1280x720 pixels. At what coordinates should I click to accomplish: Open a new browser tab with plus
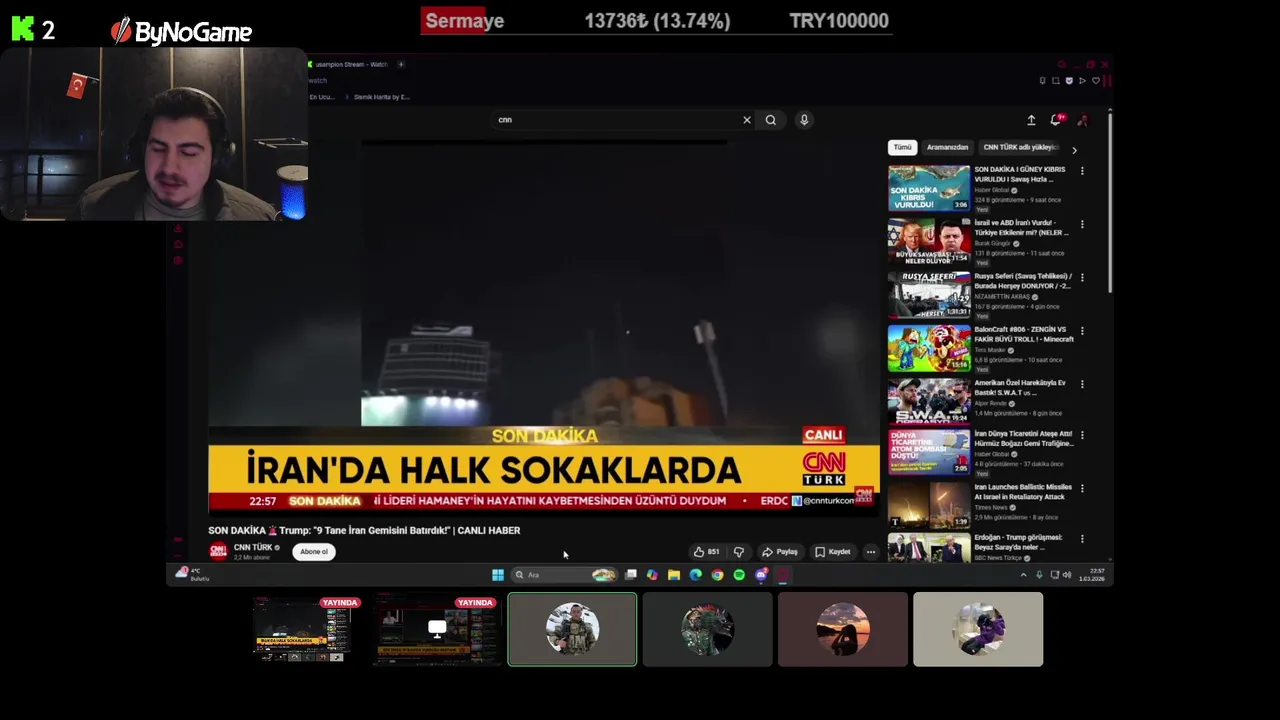(401, 64)
